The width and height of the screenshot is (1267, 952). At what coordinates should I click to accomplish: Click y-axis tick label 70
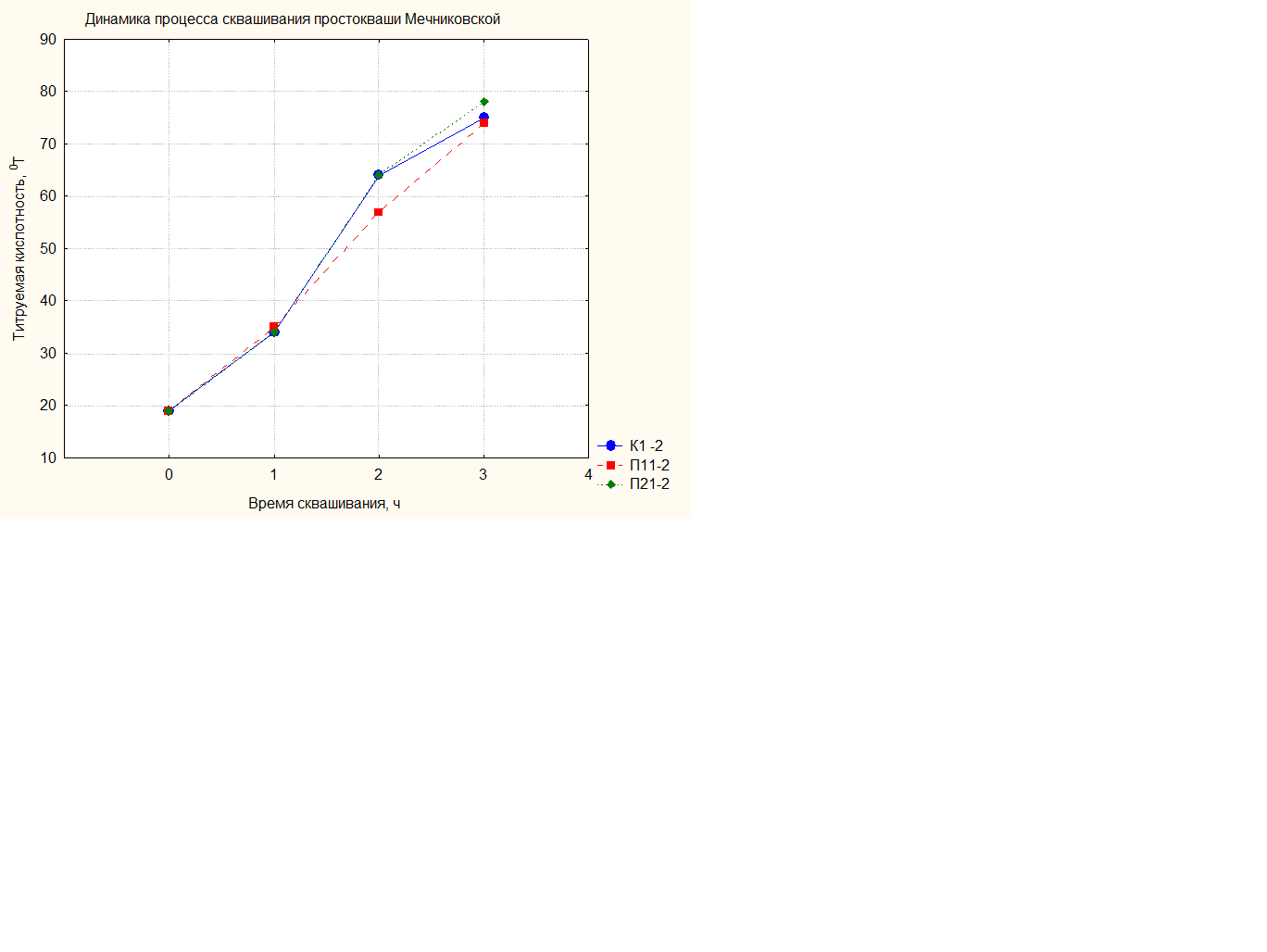pos(48,144)
